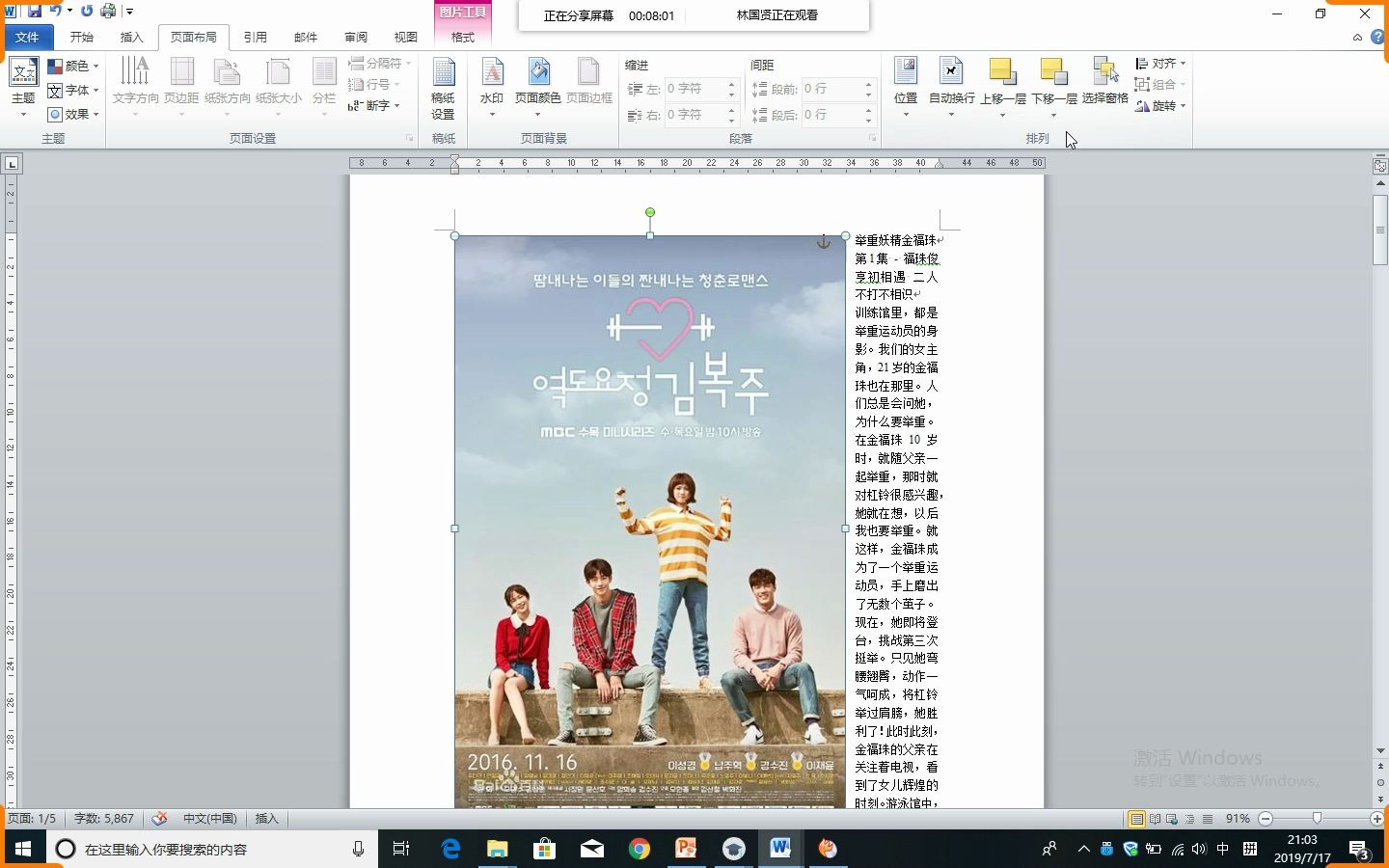Open theme 字体 fonts dropdown

pyautogui.click(x=73, y=90)
